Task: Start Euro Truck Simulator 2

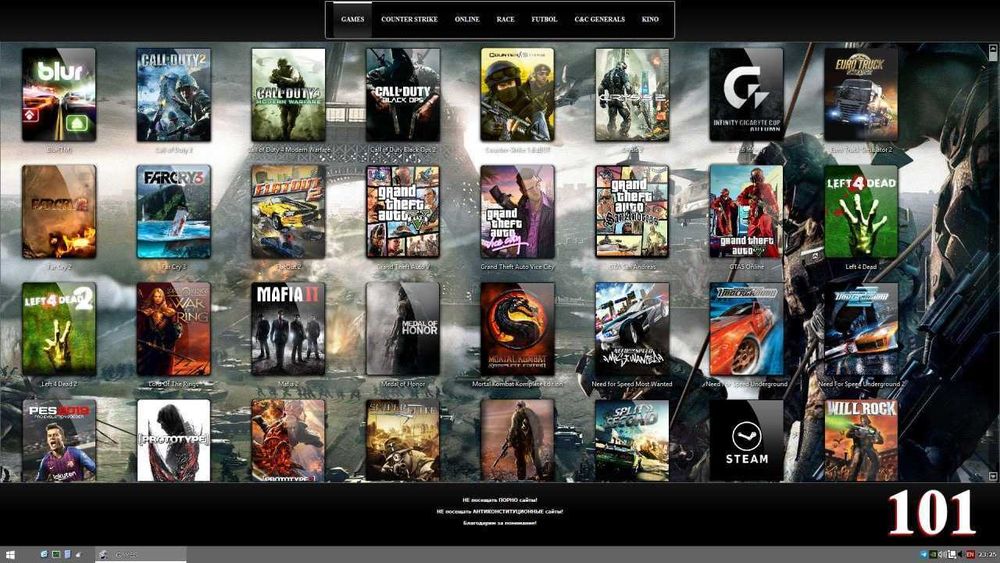Action: [x=861, y=94]
